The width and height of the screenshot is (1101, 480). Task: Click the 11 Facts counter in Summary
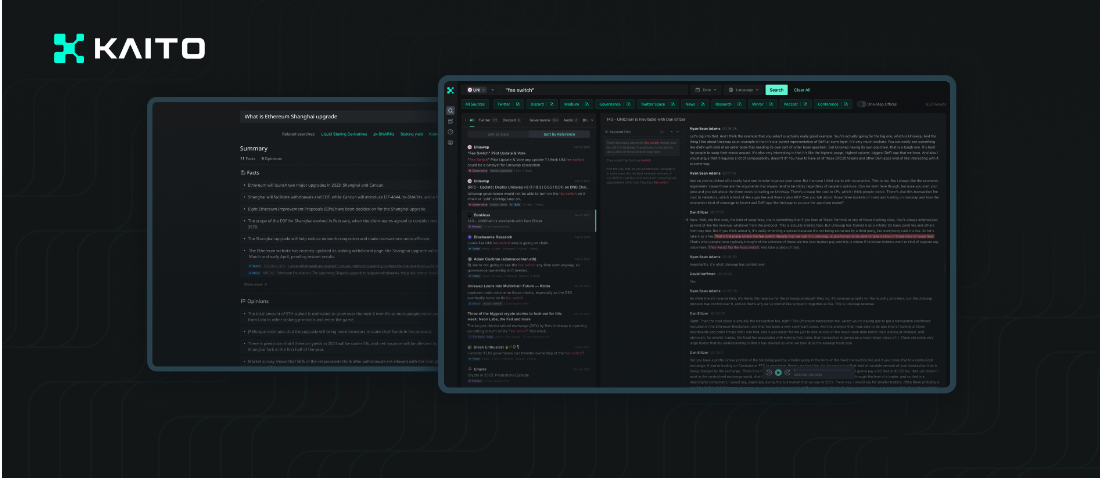(248, 159)
